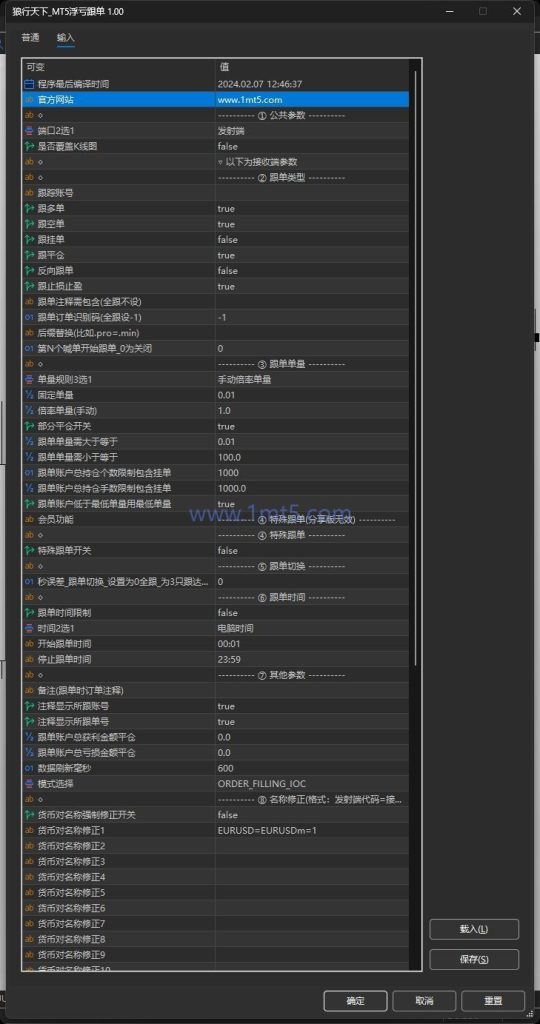Switch to the 普通 tab

pyautogui.click(x=31, y=38)
